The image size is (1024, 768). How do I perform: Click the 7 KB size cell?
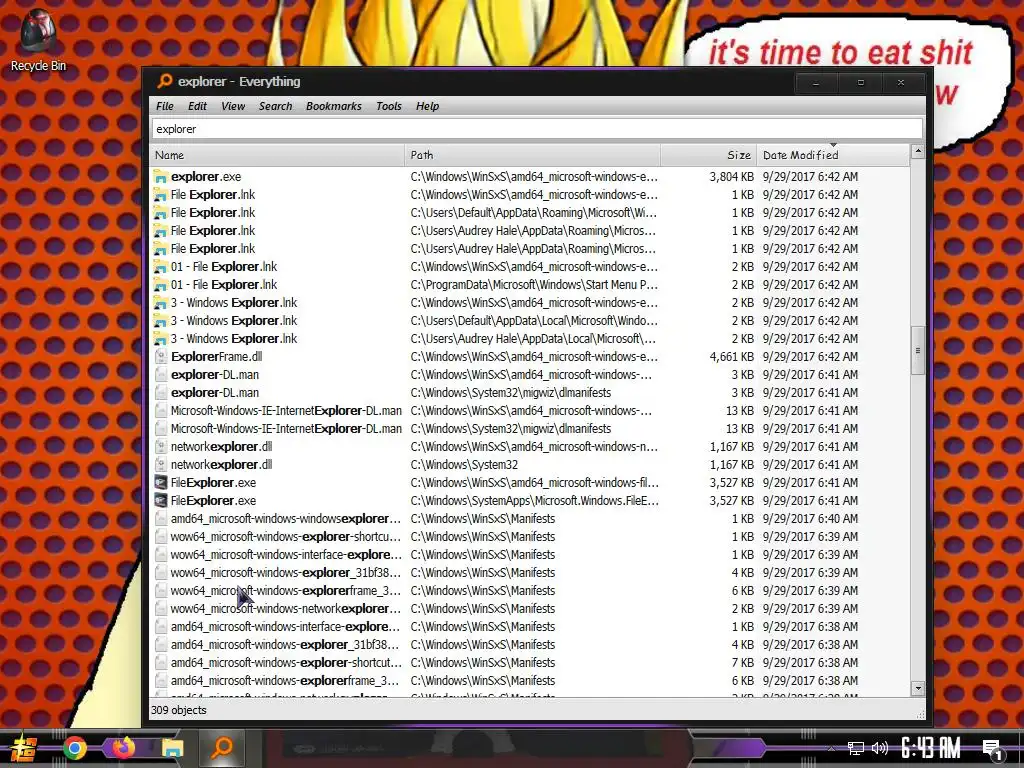743,662
